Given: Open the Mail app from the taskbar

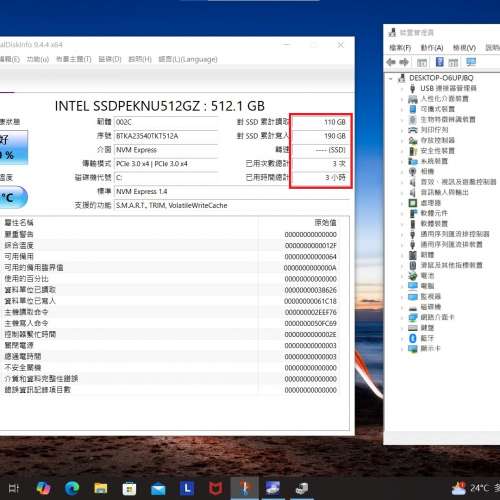Looking at the screenshot, I should (x=158, y=489).
